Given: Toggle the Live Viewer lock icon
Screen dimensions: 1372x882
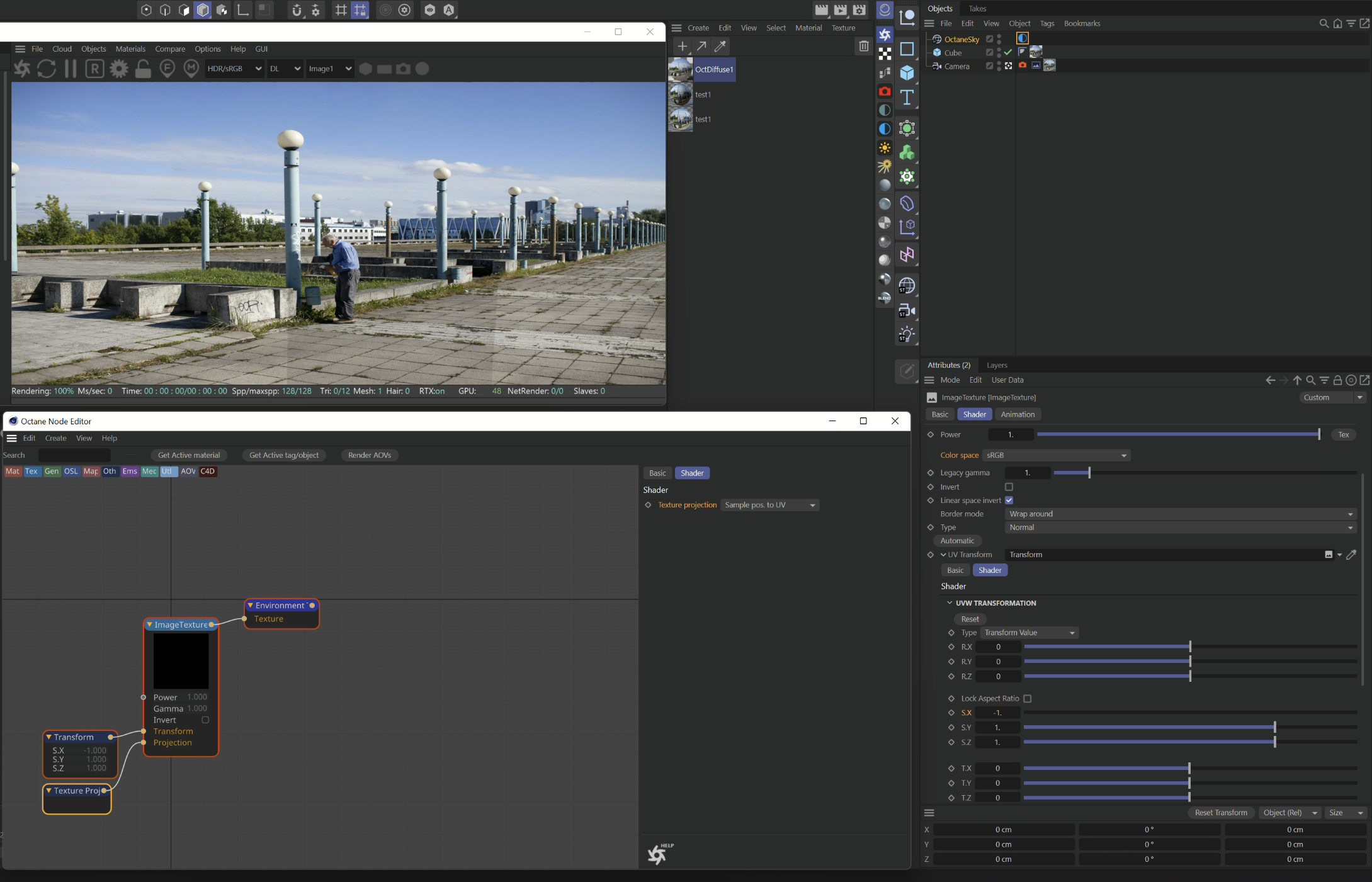Looking at the screenshot, I should (143, 69).
